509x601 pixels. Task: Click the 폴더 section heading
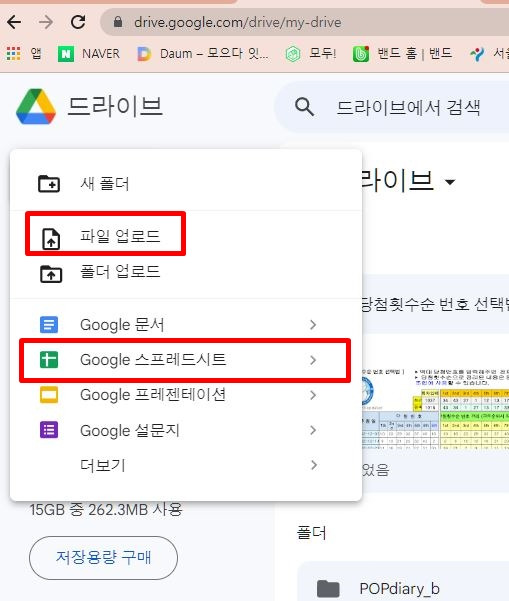[311, 533]
